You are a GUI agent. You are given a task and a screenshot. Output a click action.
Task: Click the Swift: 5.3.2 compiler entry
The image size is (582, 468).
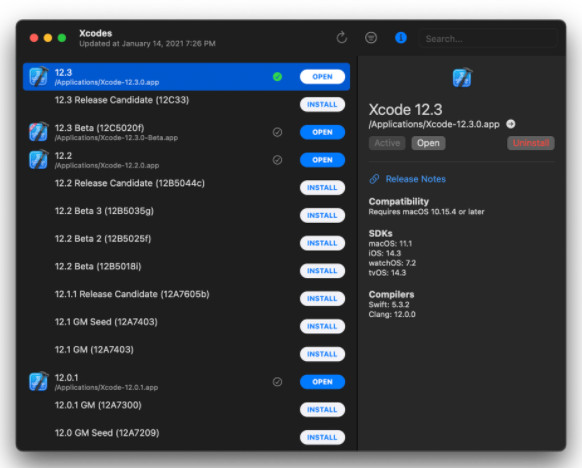(389, 305)
